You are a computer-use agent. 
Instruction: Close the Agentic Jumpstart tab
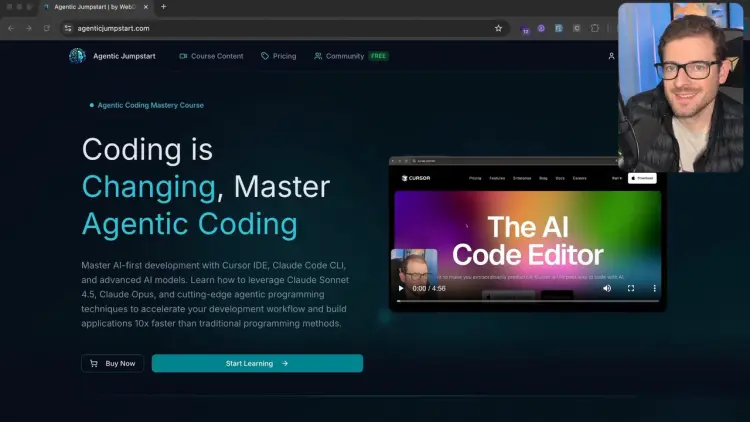tap(146, 7)
